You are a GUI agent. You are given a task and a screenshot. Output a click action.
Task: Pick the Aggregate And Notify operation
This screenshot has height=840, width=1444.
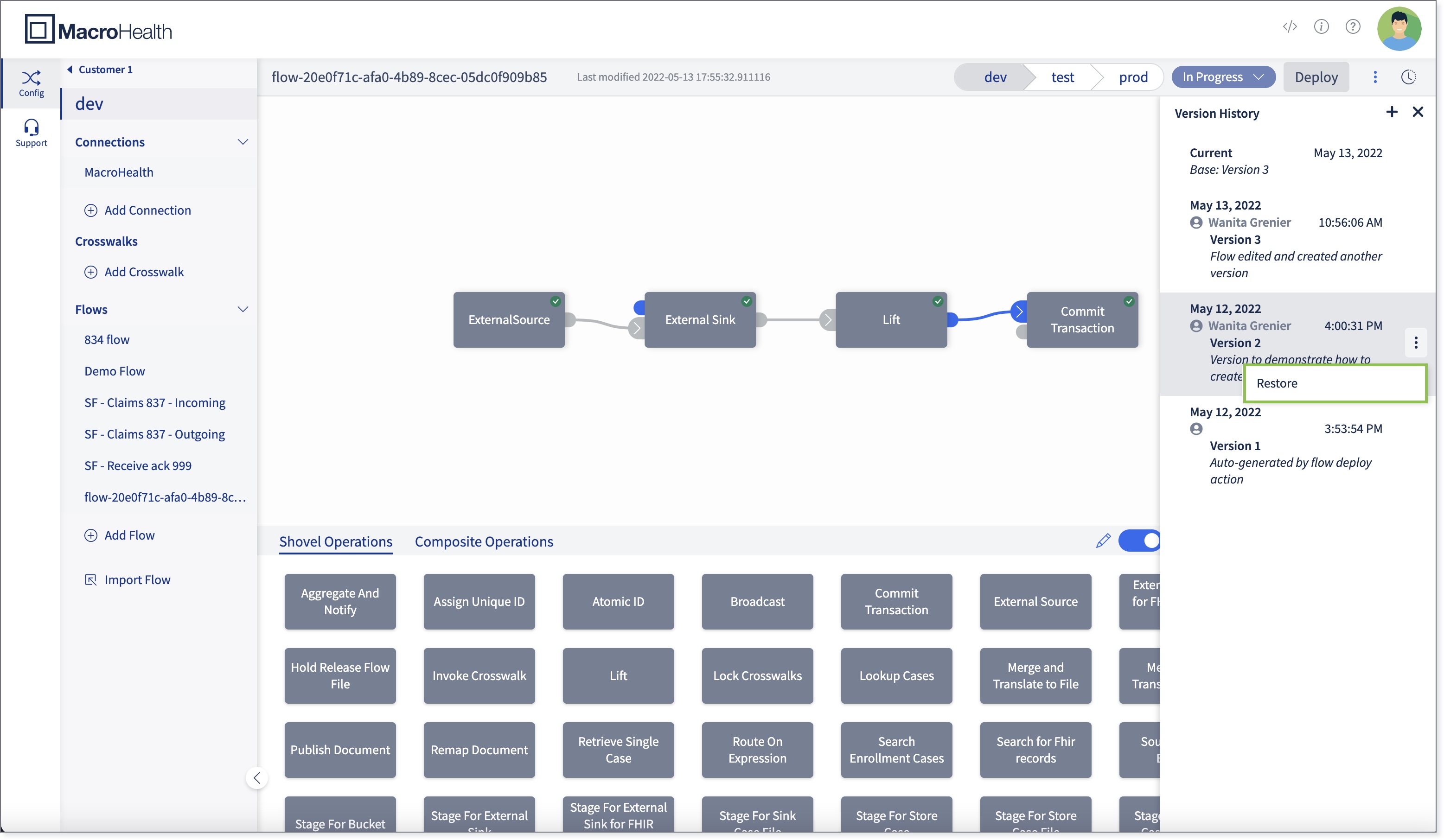(340, 602)
